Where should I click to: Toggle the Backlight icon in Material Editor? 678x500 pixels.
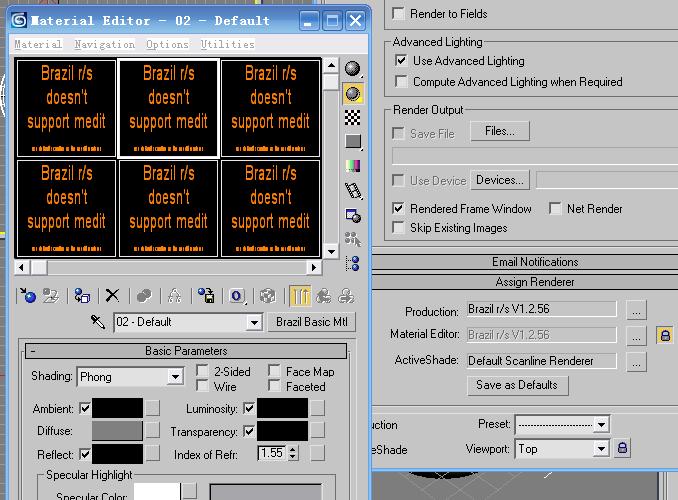click(x=353, y=94)
